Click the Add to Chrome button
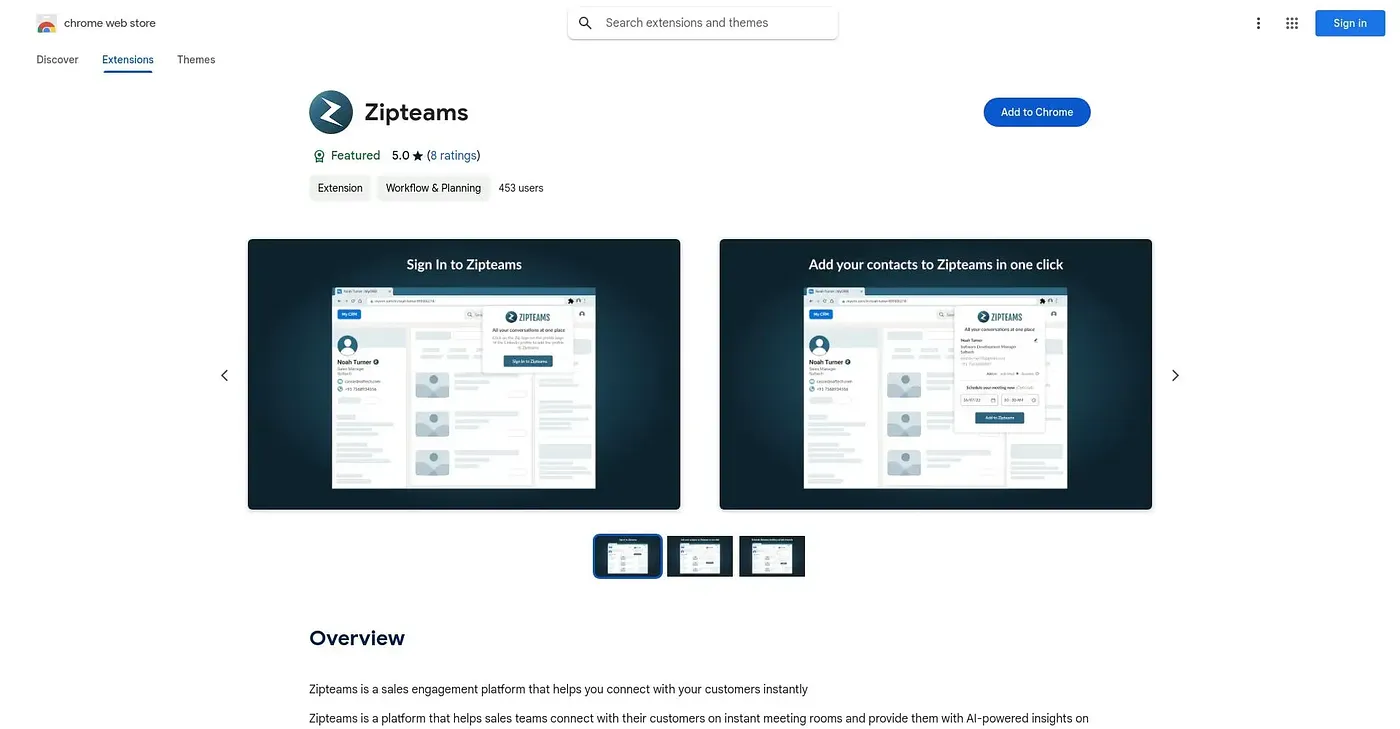The image size is (1400, 729). click(1037, 112)
